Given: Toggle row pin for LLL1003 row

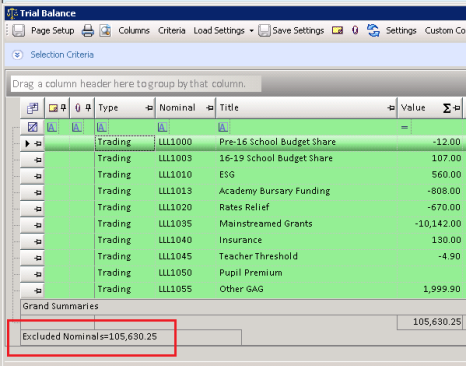Looking at the screenshot, I should 38,160.
